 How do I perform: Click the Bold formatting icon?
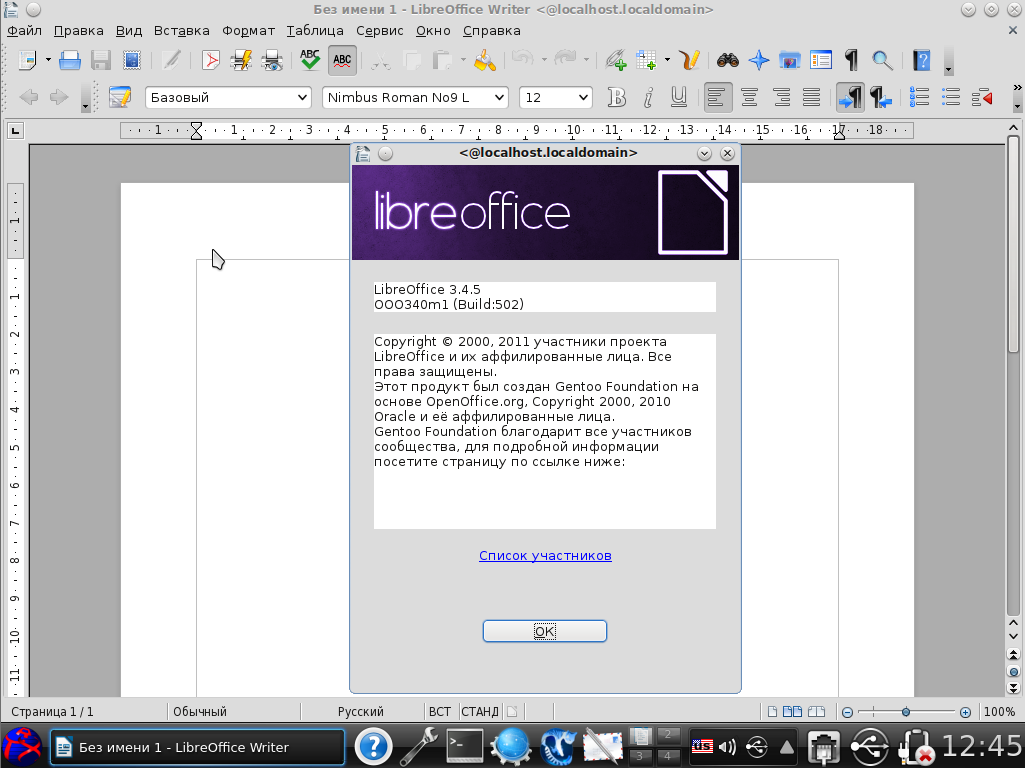[x=617, y=97]
